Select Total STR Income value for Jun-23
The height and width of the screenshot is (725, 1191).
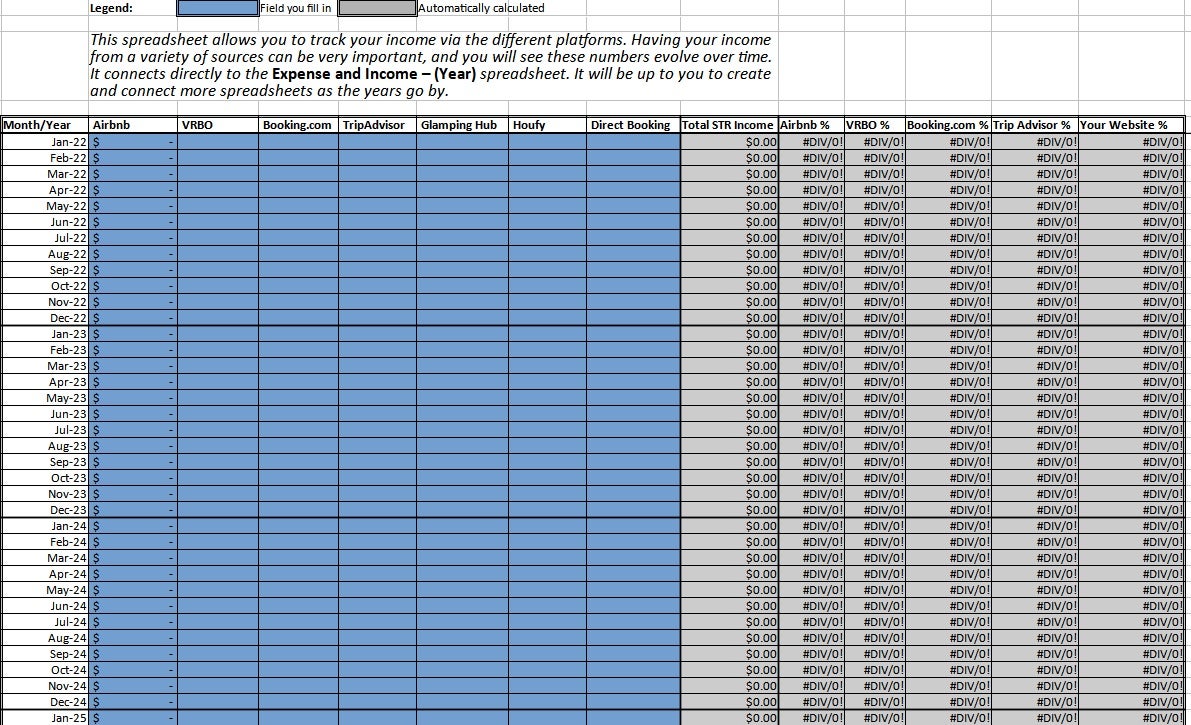click(729, 414)
